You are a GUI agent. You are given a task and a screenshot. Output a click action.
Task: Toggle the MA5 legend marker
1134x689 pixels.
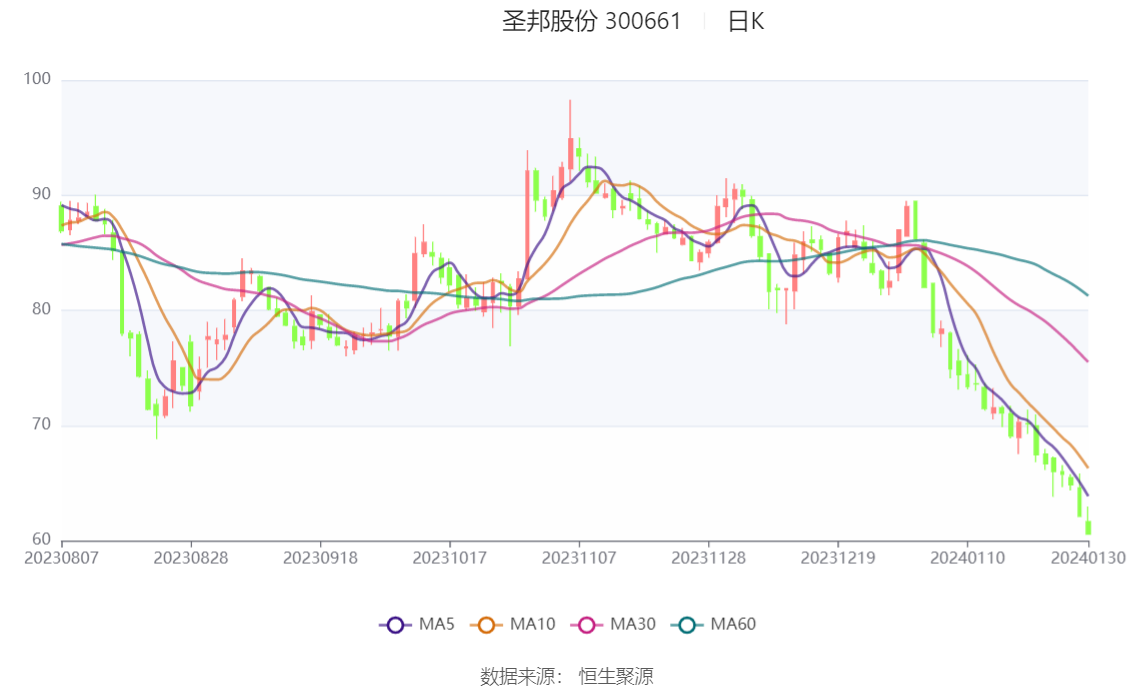point(395,625)
